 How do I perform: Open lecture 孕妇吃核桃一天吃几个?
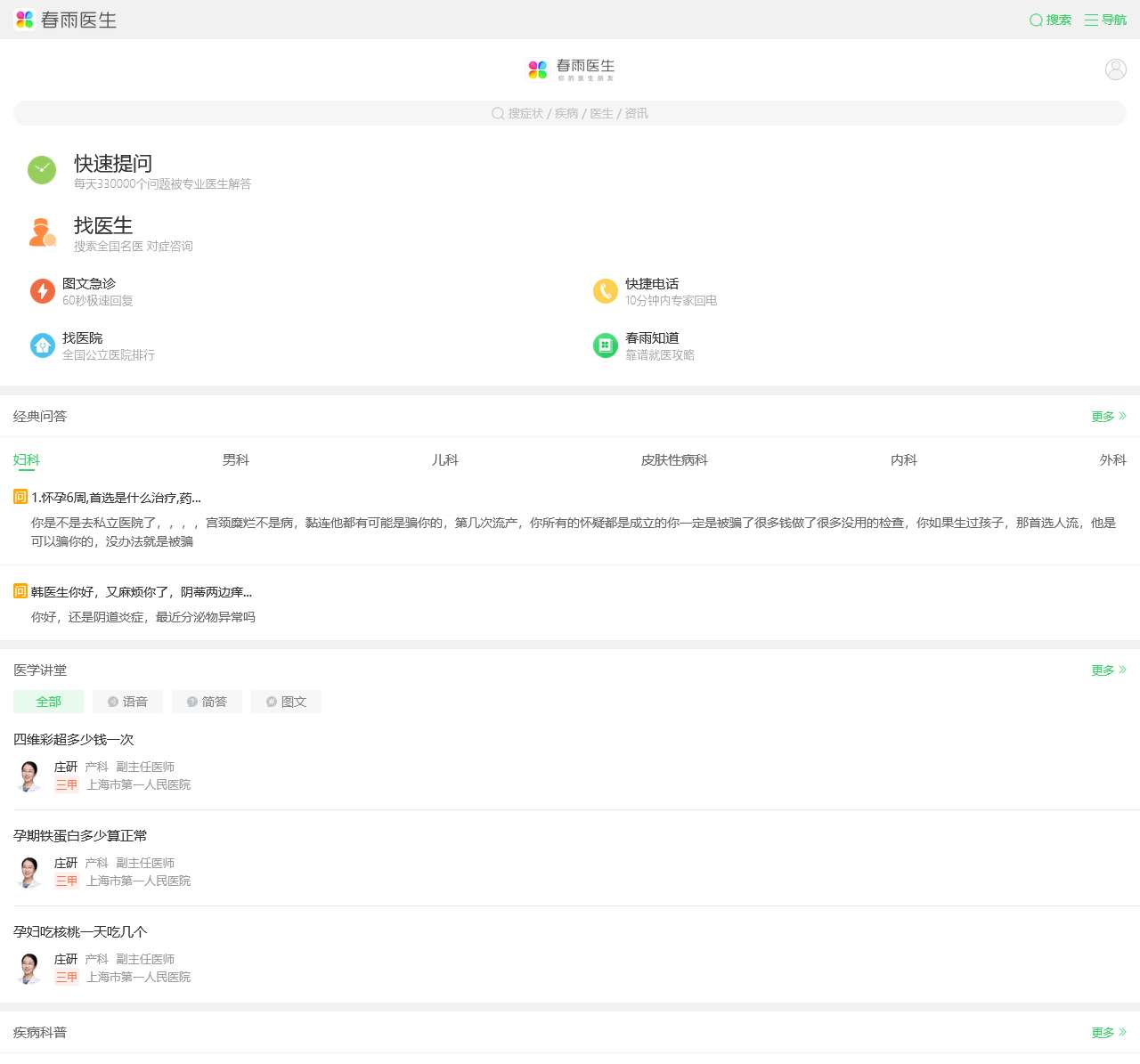(x=80, y=932)
